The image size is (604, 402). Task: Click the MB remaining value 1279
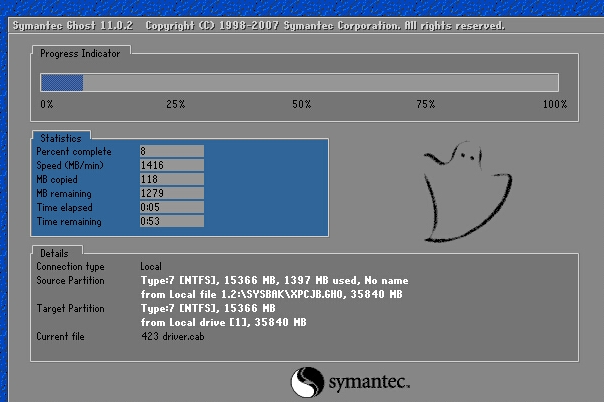pos(172,193)
